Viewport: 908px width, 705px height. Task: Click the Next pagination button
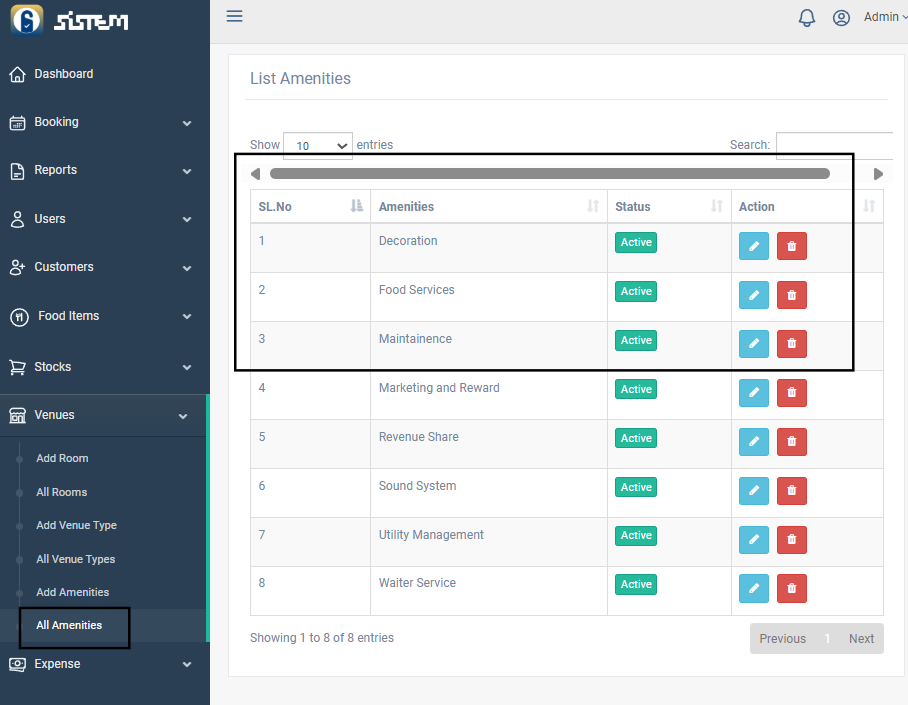point(861,638)
